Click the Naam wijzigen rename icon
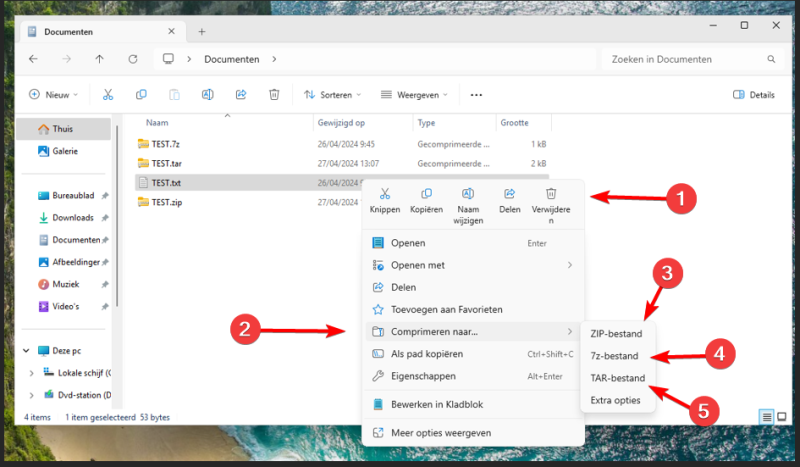Viewport: 800px width, 467px height. click(468, 194)
